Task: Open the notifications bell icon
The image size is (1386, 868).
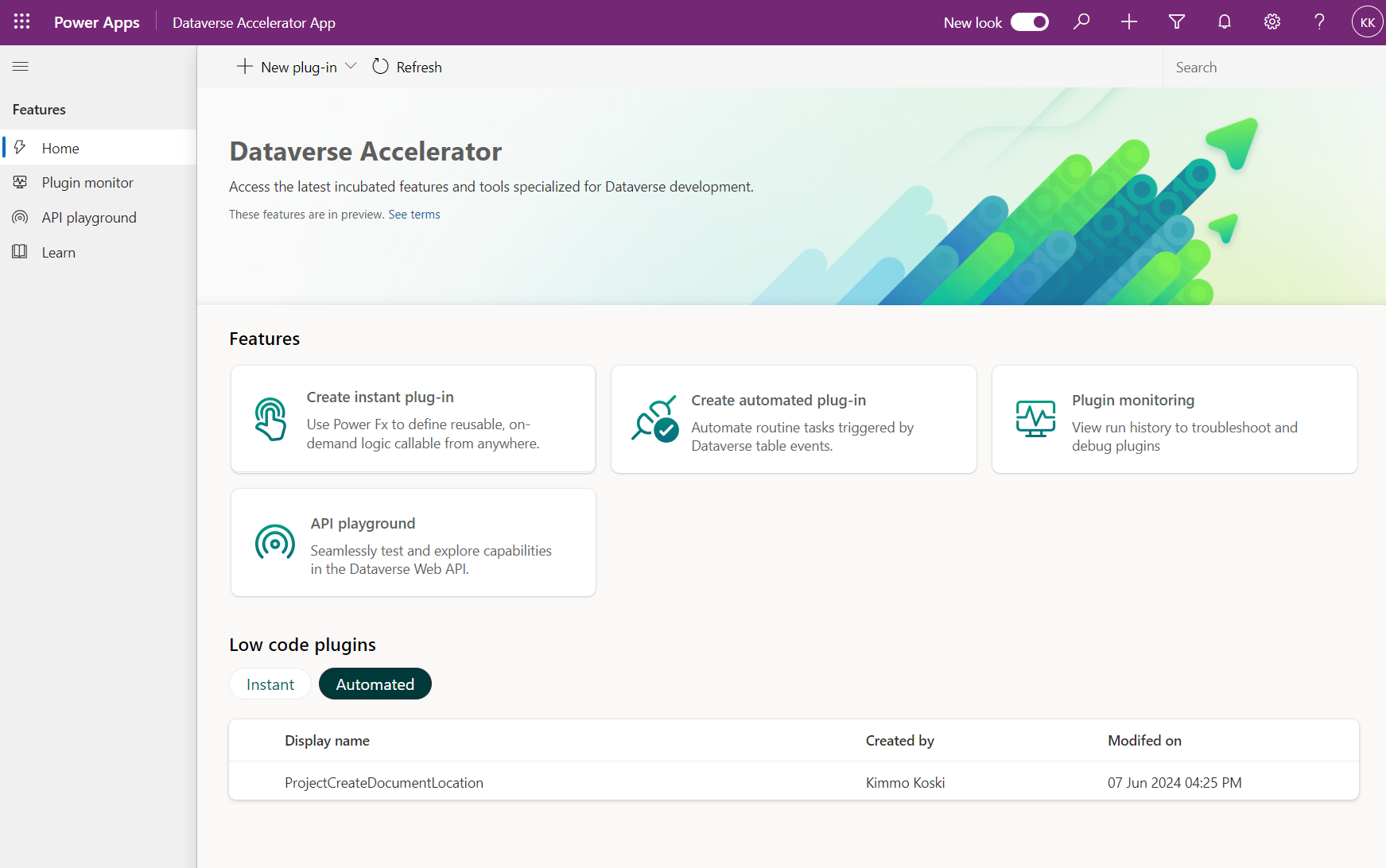Action: (1225, 22)
